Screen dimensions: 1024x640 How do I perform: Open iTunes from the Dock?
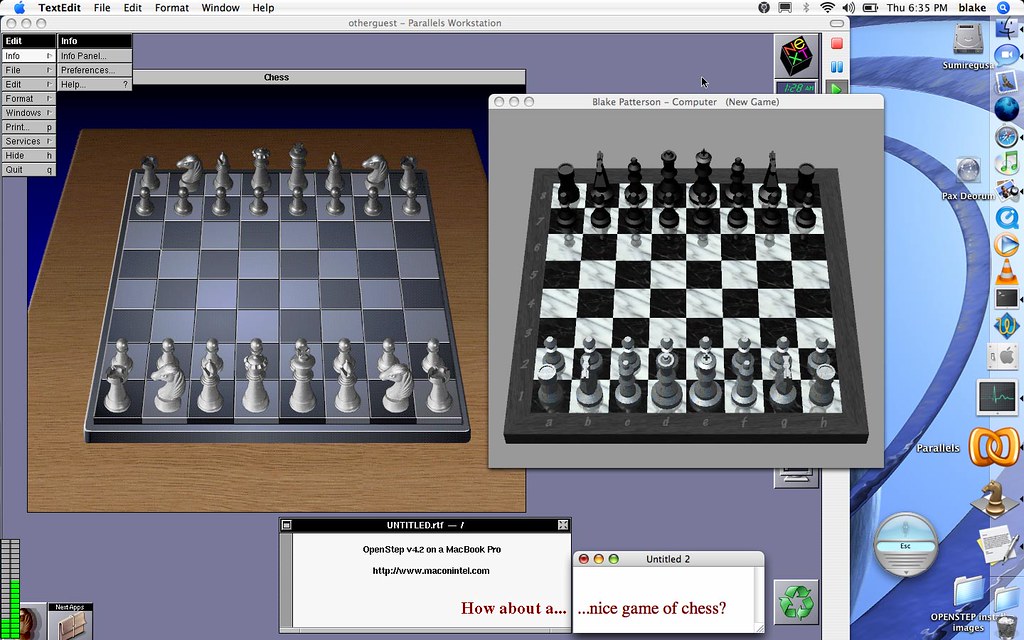[x=1008, y=162]
